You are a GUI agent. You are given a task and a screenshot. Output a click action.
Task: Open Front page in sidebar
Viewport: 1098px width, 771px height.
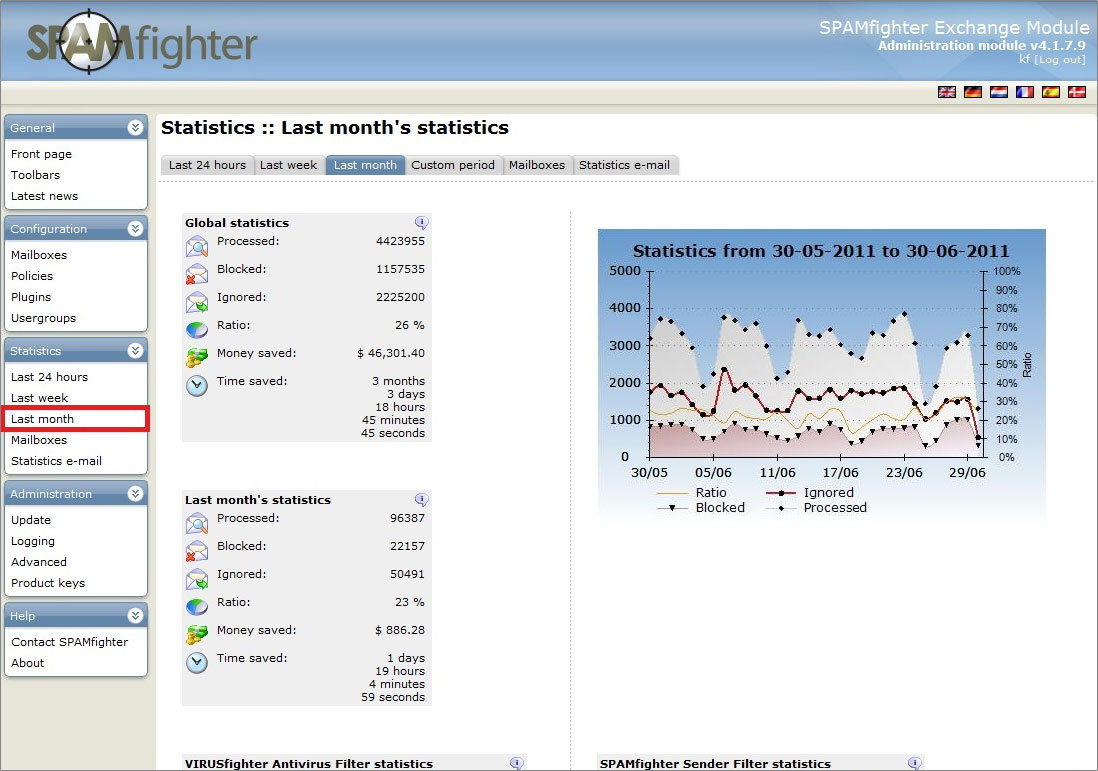41,154
